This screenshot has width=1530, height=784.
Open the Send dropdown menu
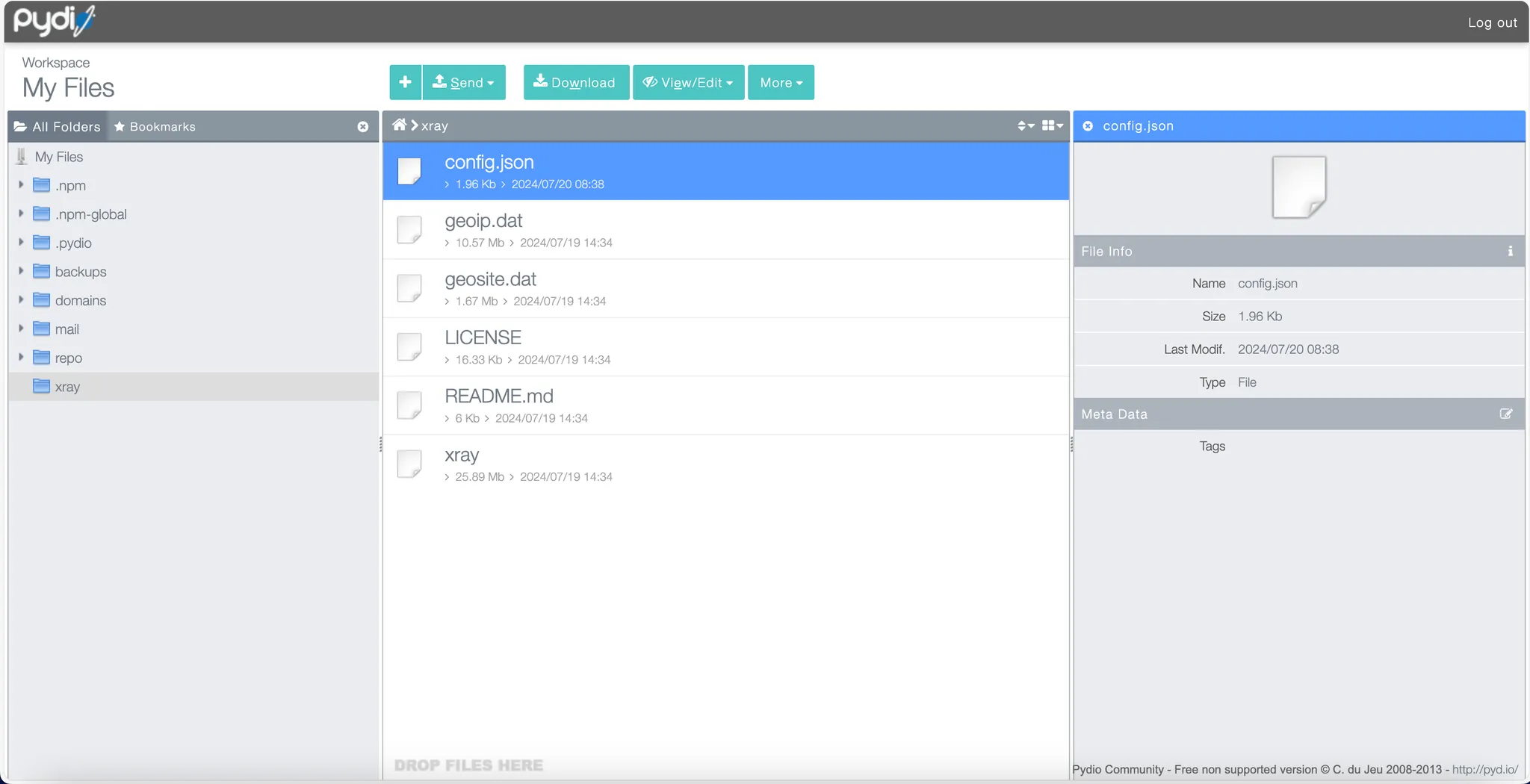(464, 82)
